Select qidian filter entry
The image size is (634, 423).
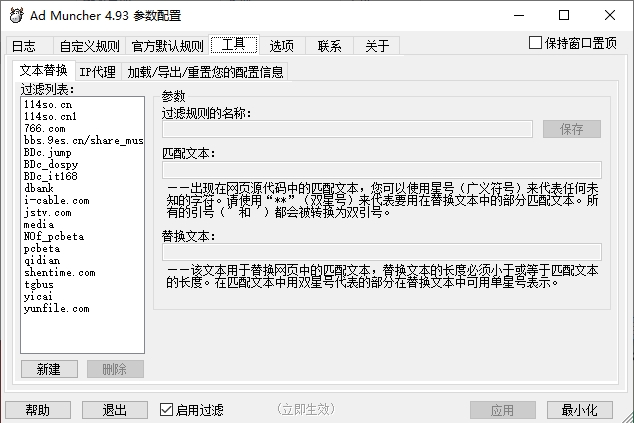[82, 260]
